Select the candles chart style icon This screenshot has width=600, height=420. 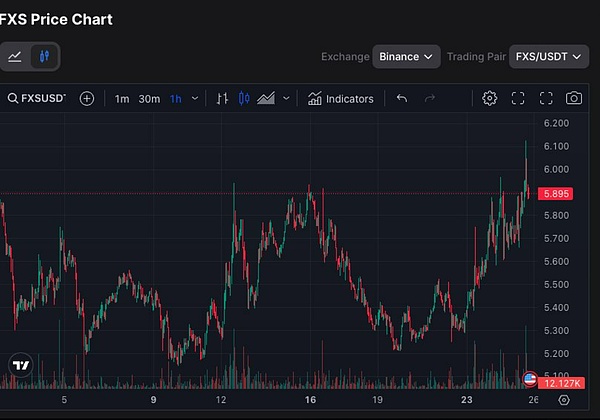244,98
